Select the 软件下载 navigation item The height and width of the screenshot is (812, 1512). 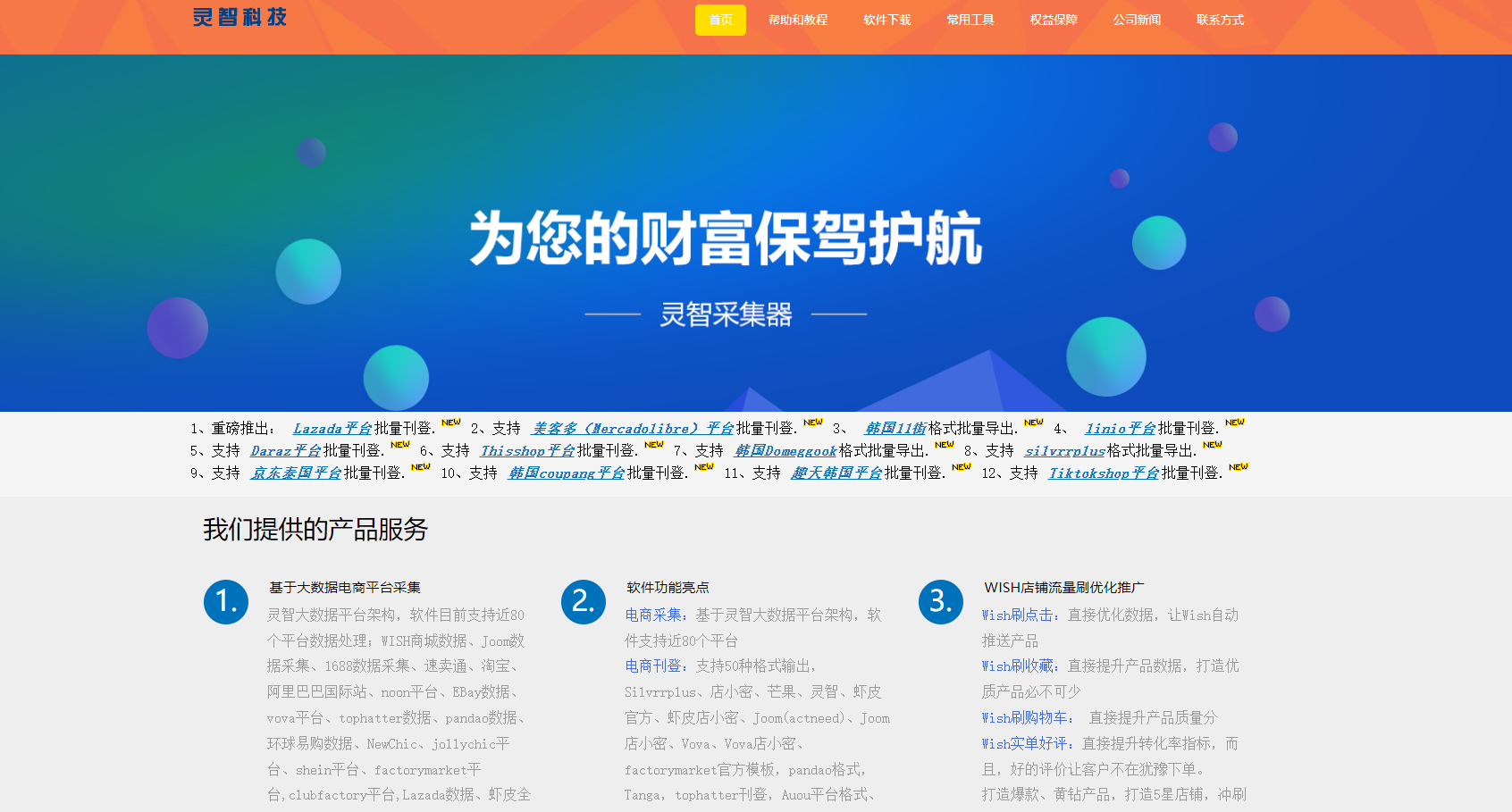[x=886, y=19]
